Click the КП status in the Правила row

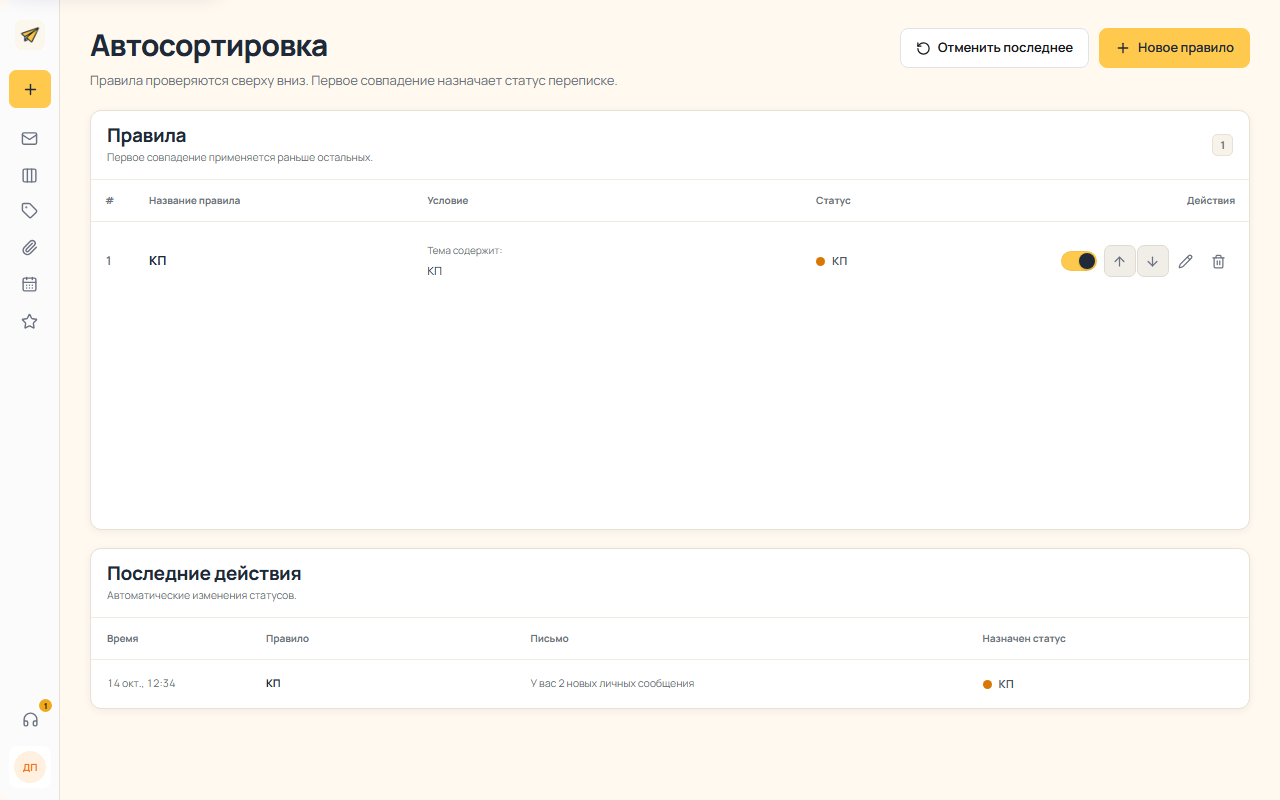pyautogui.click(x=832, y=261)
